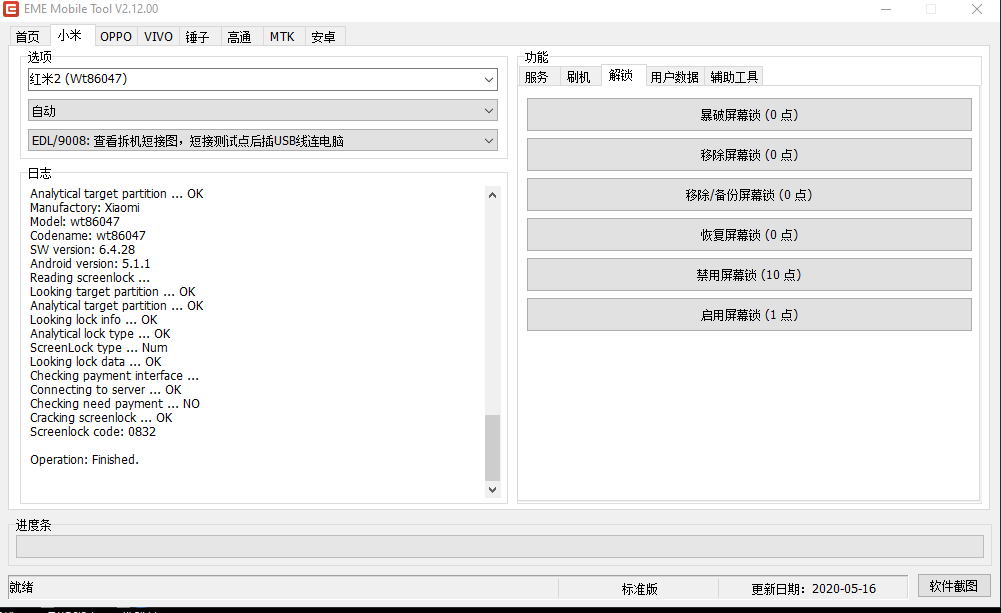Click the 恢复屏幕锁 (0 点) button
The image size is (1001, 613).
click(749, 235)
